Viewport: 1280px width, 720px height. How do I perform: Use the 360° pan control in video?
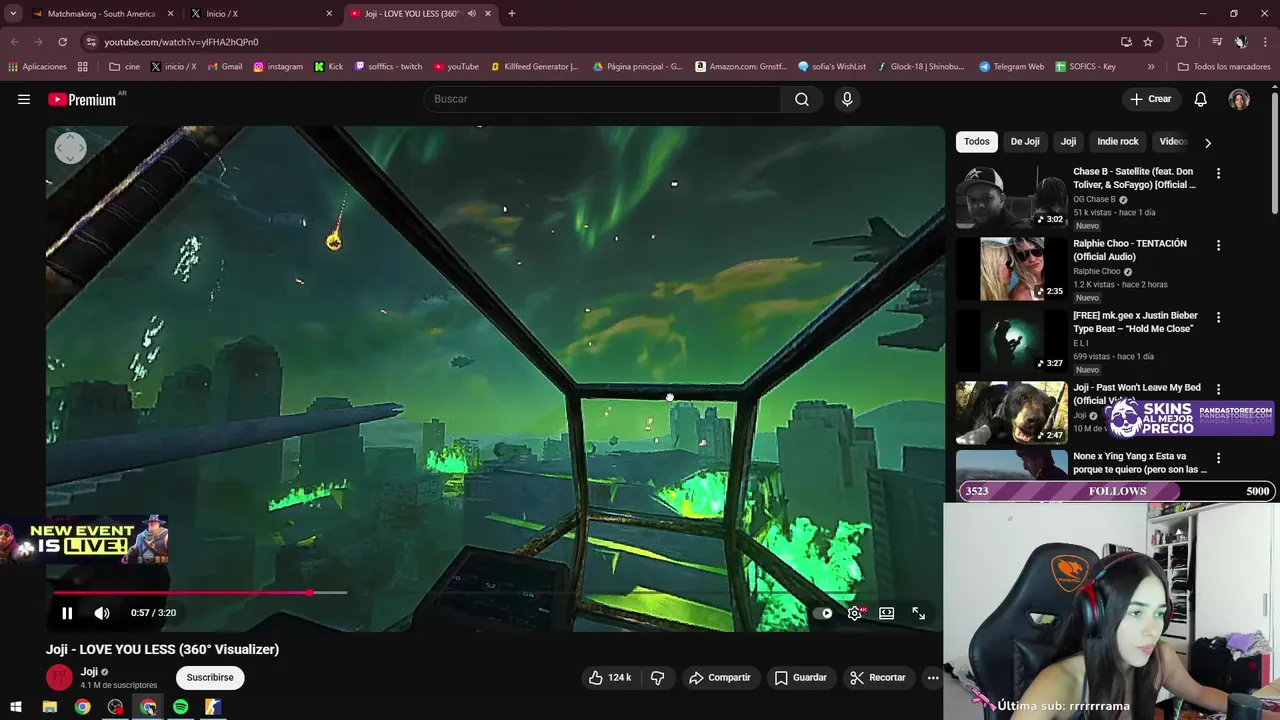[x=70, y=148]
